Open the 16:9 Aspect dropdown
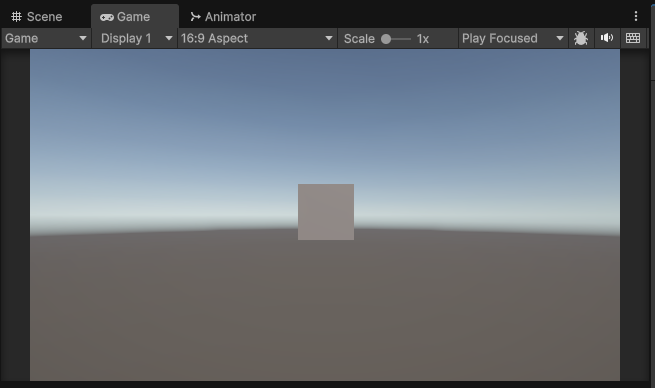Screen dimensions: 655x388 (x=257, y=38)
